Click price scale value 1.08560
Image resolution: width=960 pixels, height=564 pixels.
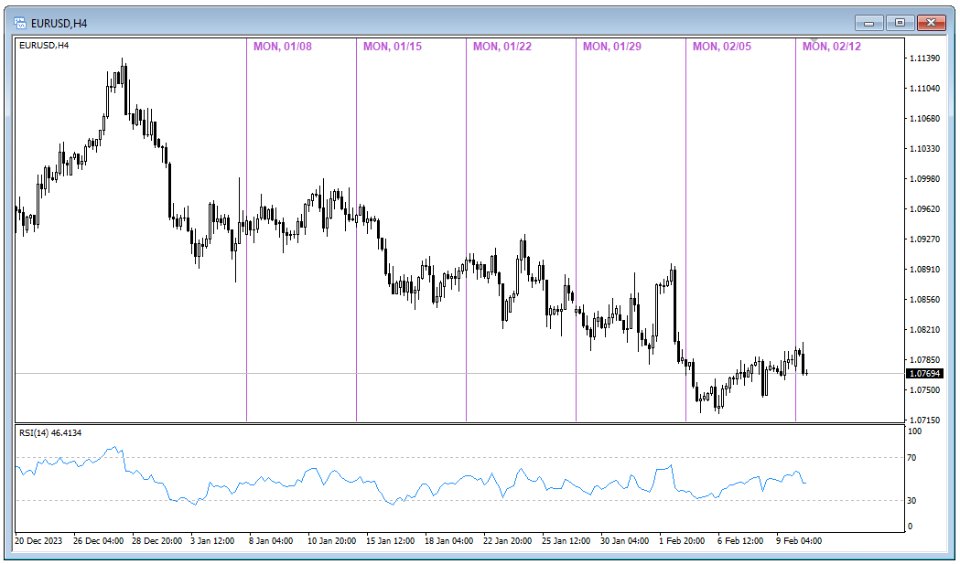[924, 299]
